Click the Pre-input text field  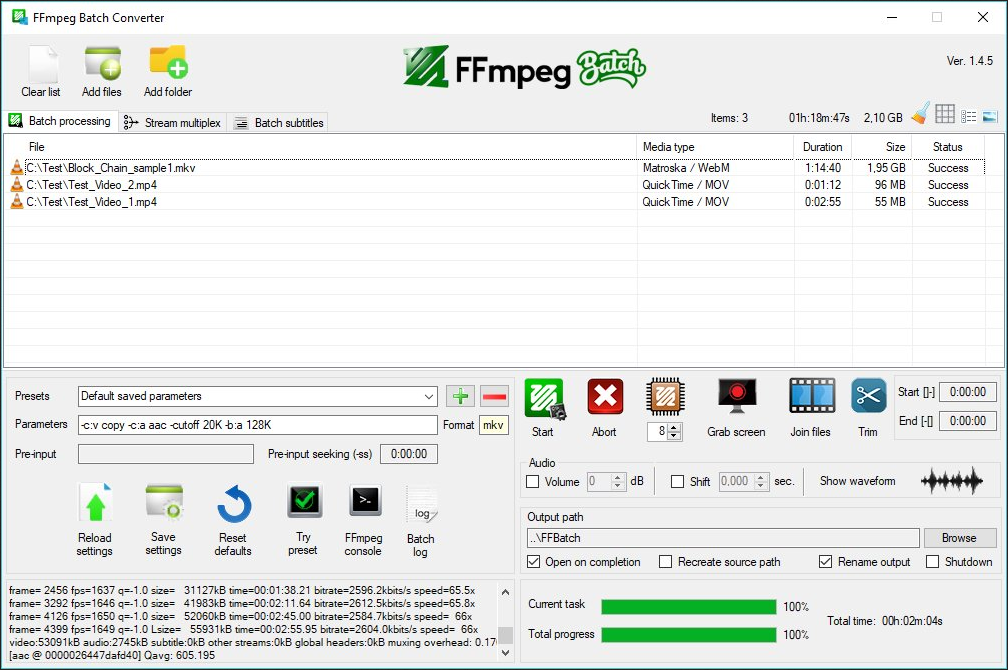[x=166, y=454]
